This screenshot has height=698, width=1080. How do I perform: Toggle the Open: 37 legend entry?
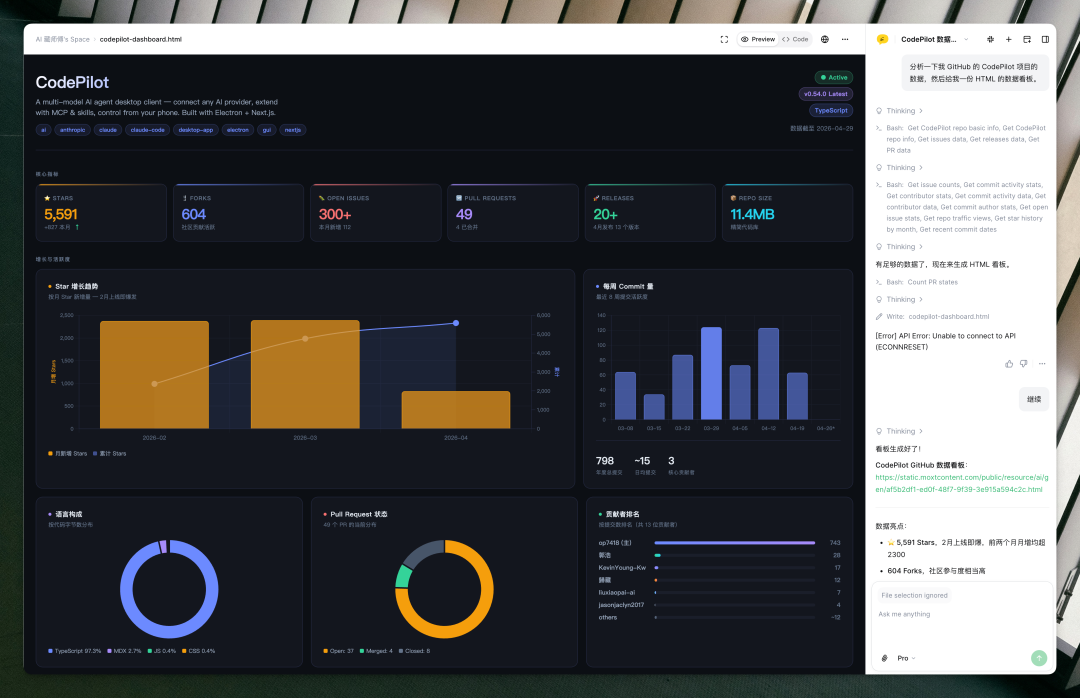coord(338,651)
